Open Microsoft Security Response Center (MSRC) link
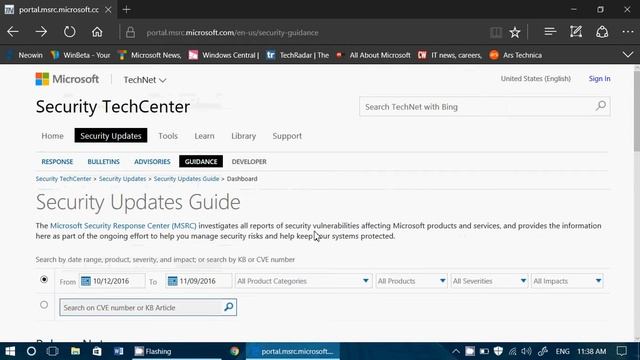The height and width of the screenshot is (360, 640). click(123, 225)
